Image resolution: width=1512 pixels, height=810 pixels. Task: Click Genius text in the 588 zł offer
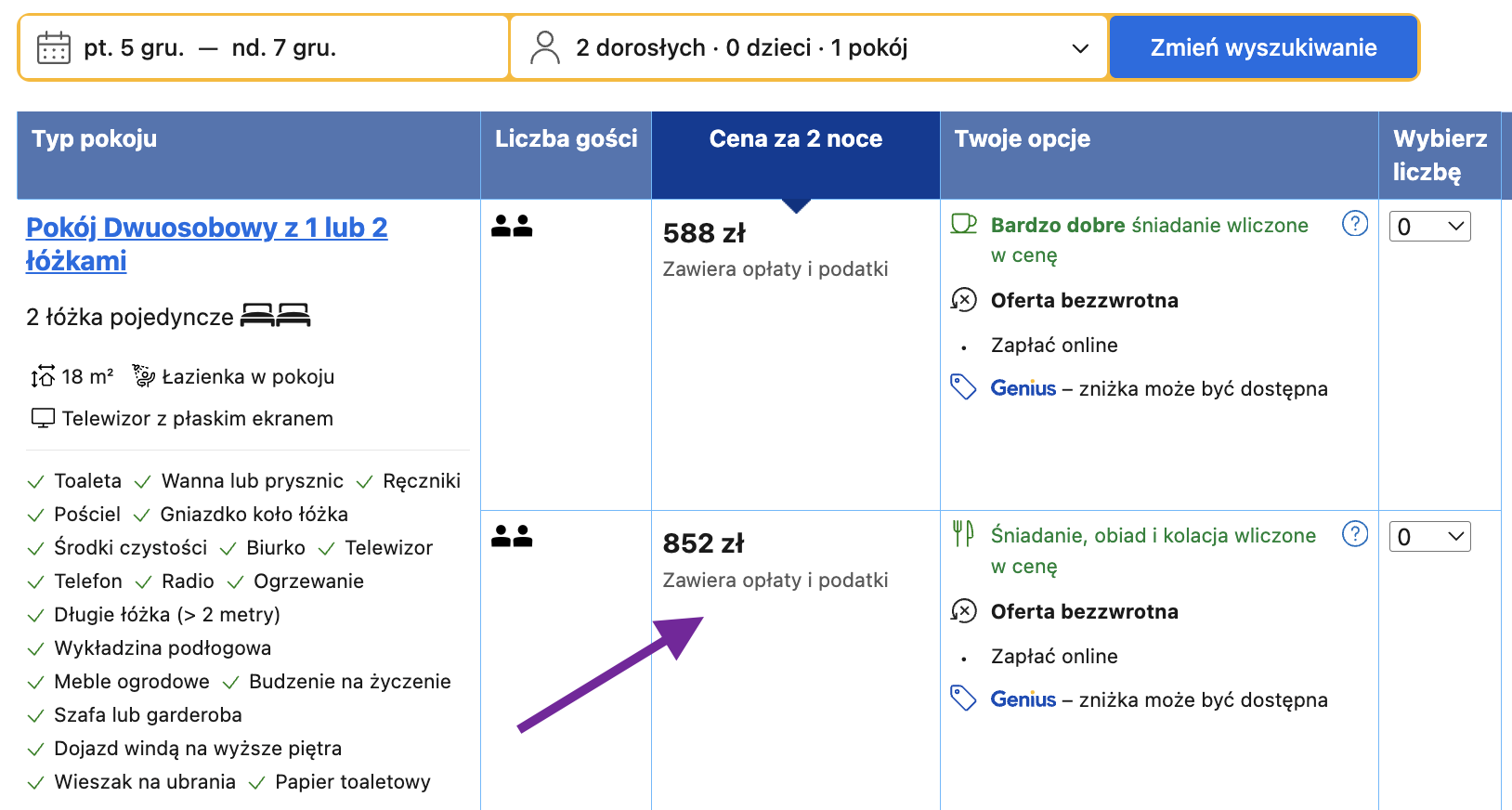coord(1023,388)
